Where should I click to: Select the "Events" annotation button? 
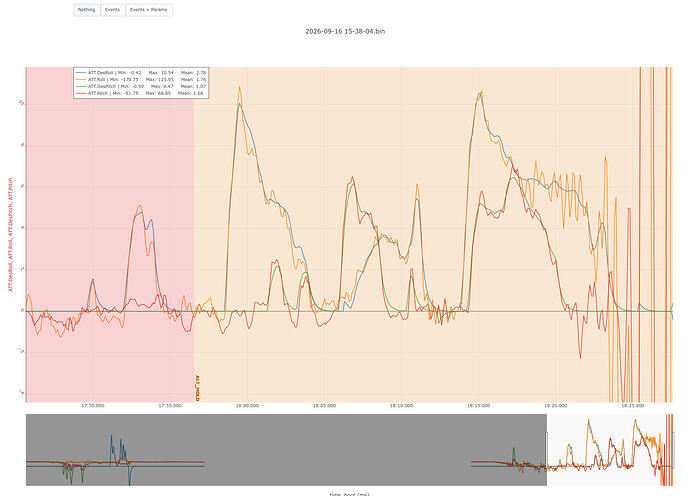coord(113,10)
